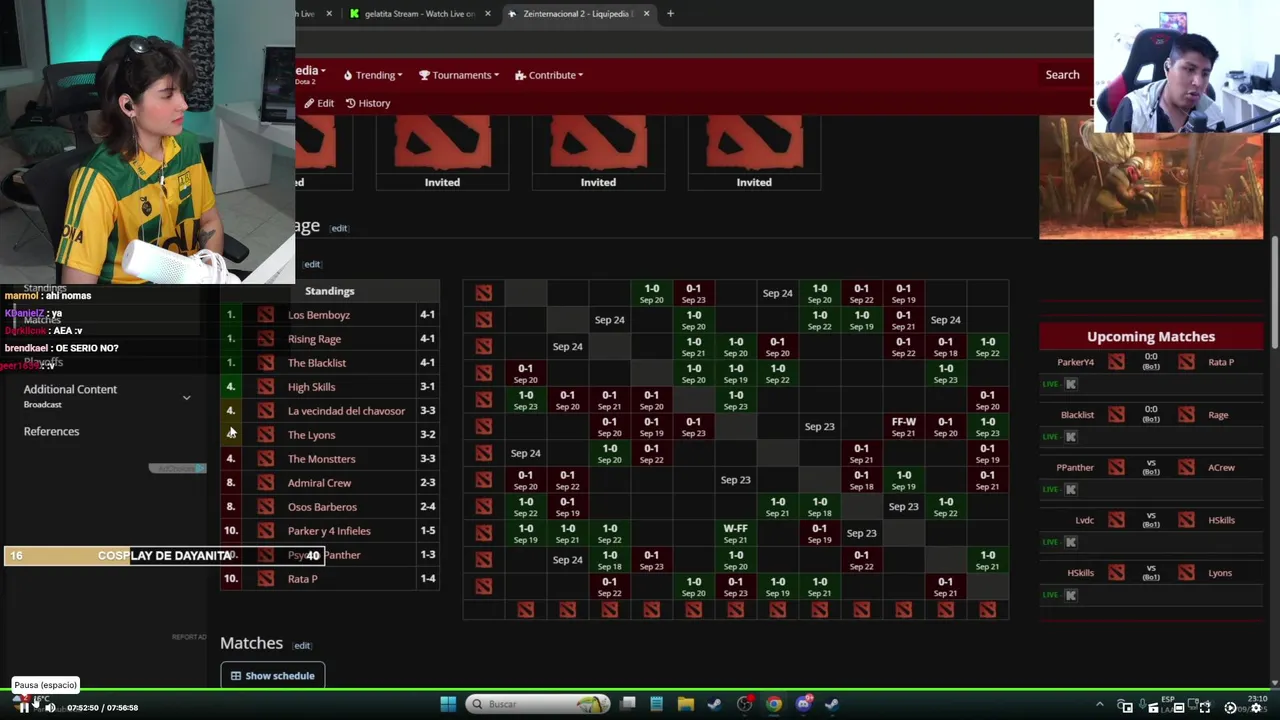The image size is (1280, 720).
Task: Open the Kick stream icon for Blacklist match
Action: pyautogui.click(x=1071, y=437)
